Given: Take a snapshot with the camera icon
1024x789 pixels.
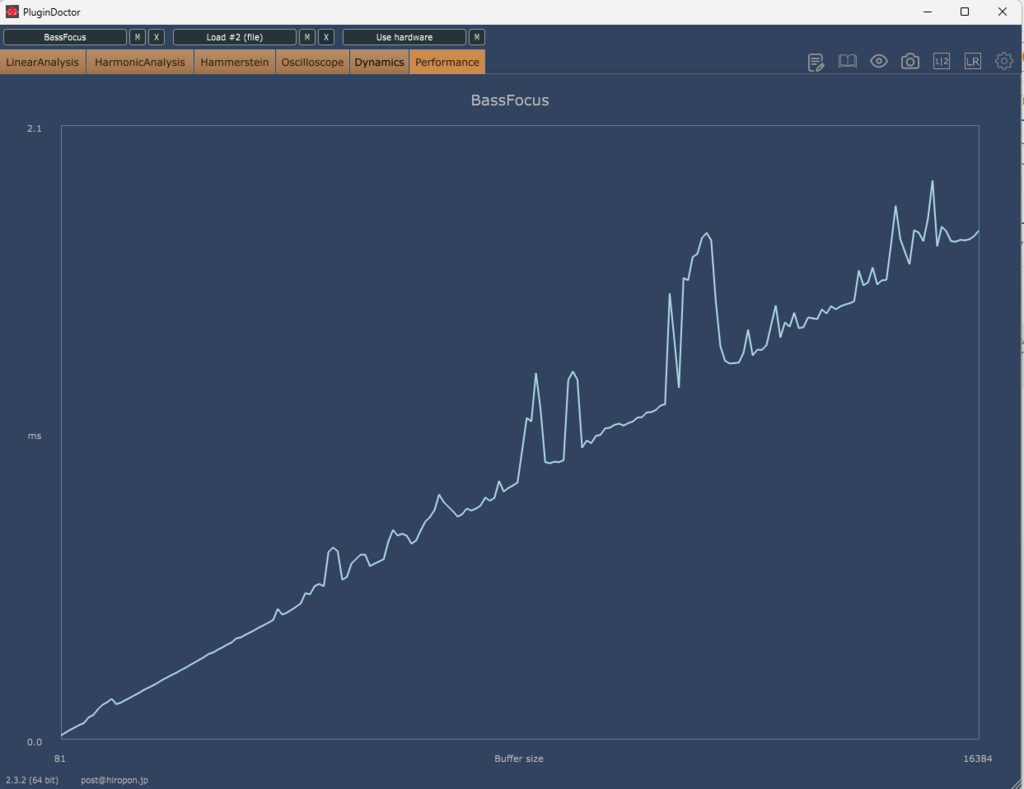Looking at the screenshot, I should [x=910, y=61].
